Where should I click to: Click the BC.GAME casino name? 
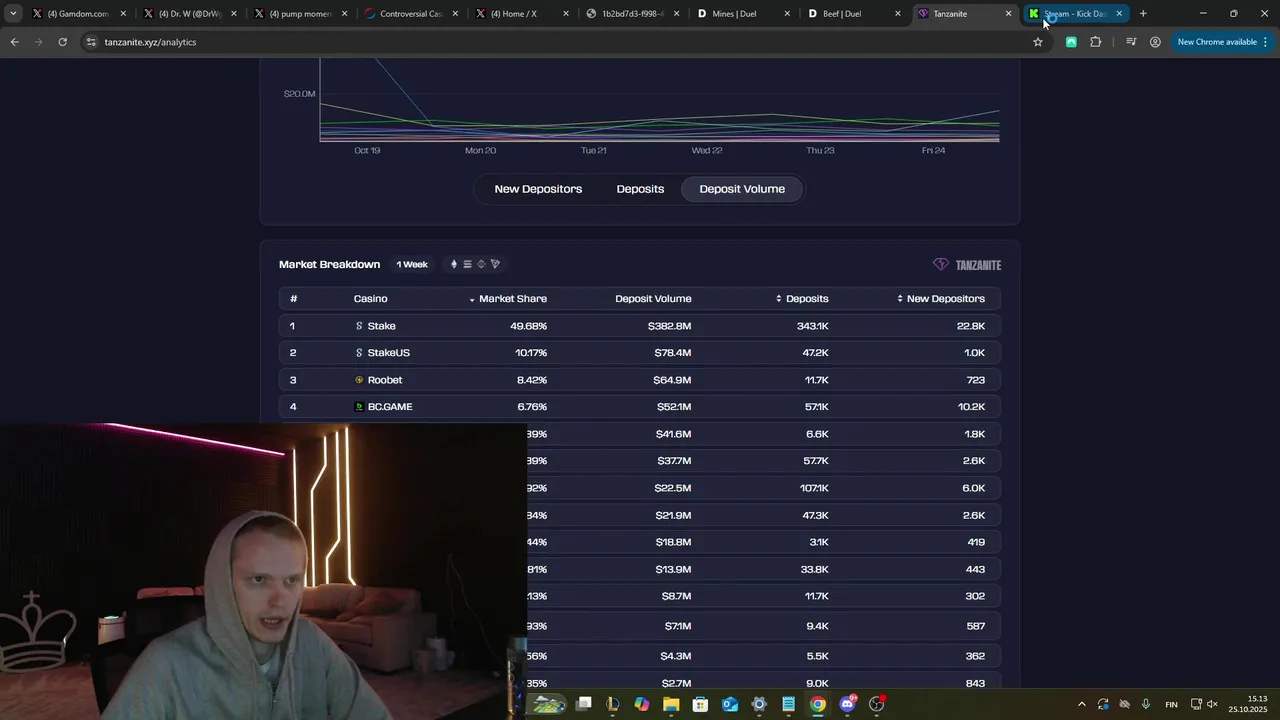[x=390, y=407]
